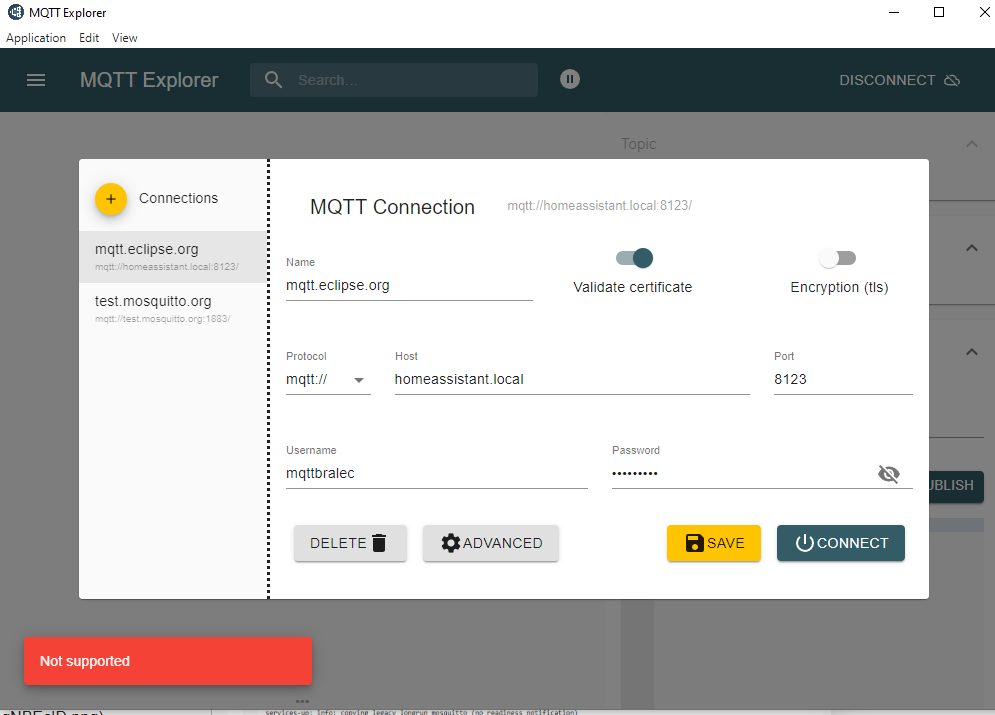Image resolution: width=995 pixels, height=715 pixels.
Task: Reveal the password using the eye icon
Action: coord(889,473)
